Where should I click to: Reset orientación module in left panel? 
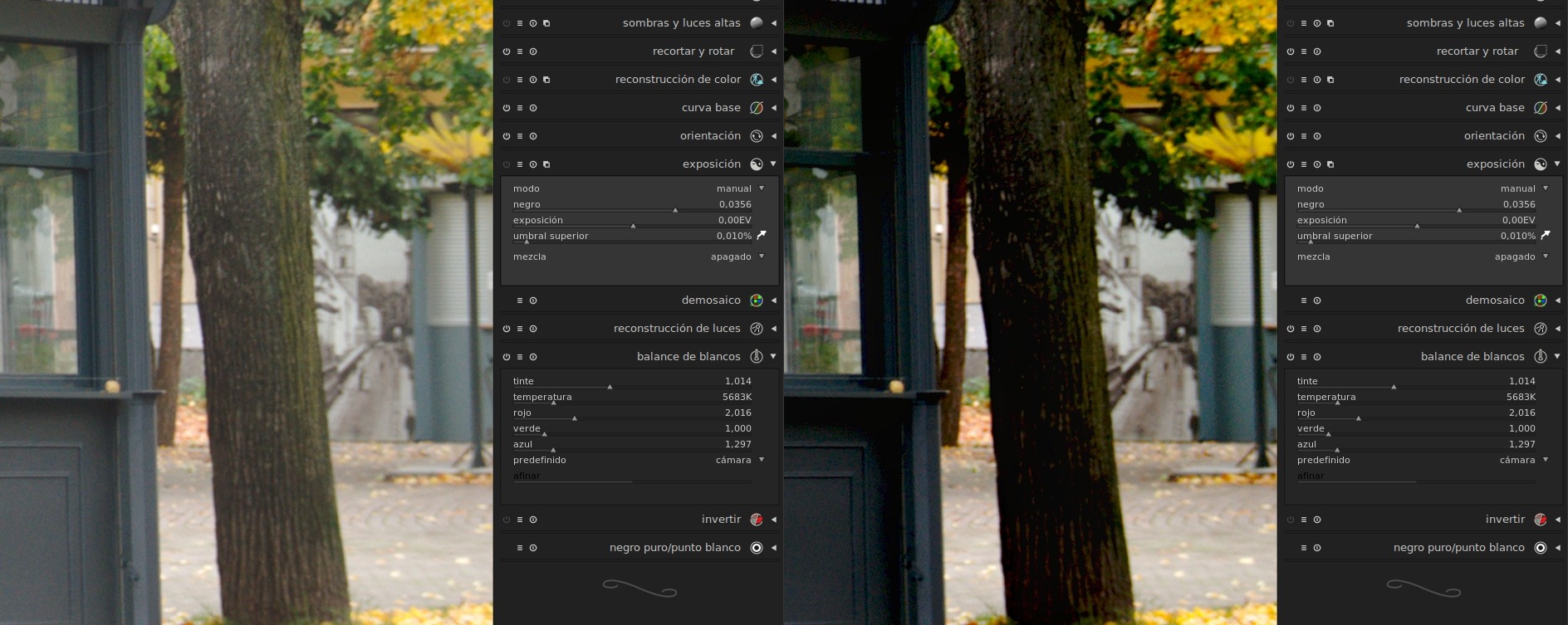tap(533, 136)
